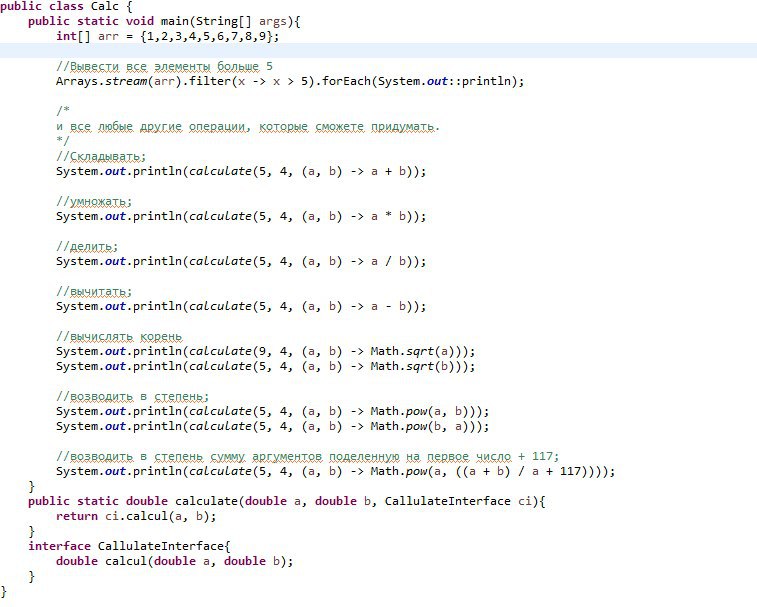Click the "System.out::println" method reference
Viewport: 757px width, 607px height.
point(444,82)
